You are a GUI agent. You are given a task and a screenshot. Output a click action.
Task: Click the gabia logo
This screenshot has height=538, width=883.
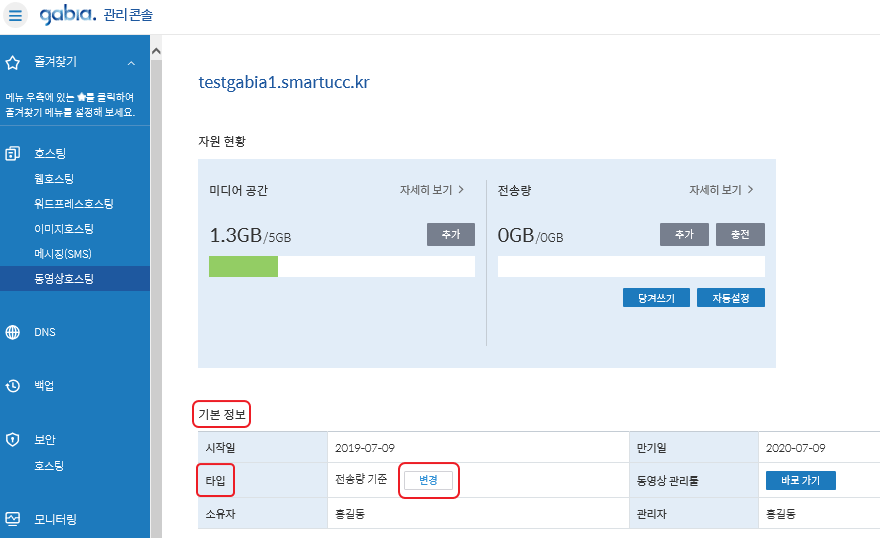[68, 14]
